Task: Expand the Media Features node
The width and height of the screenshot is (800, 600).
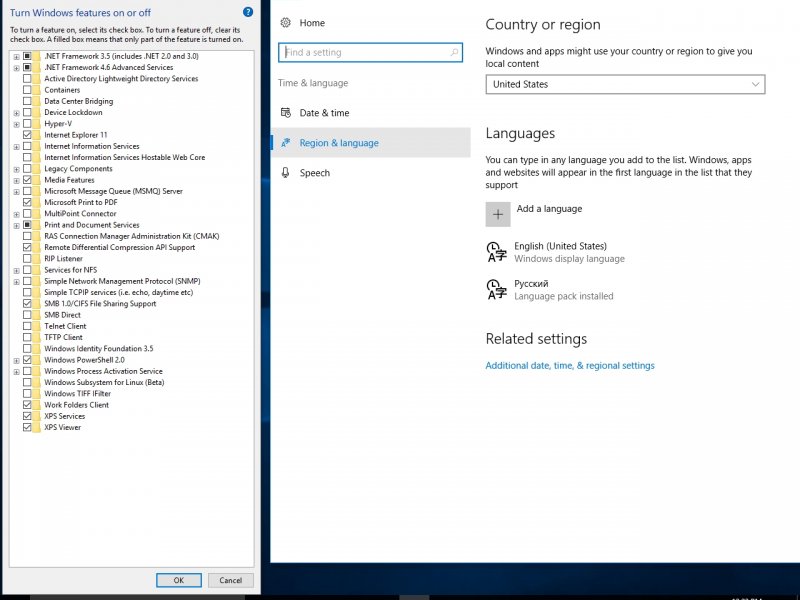Action: click(x=16, y=180)
